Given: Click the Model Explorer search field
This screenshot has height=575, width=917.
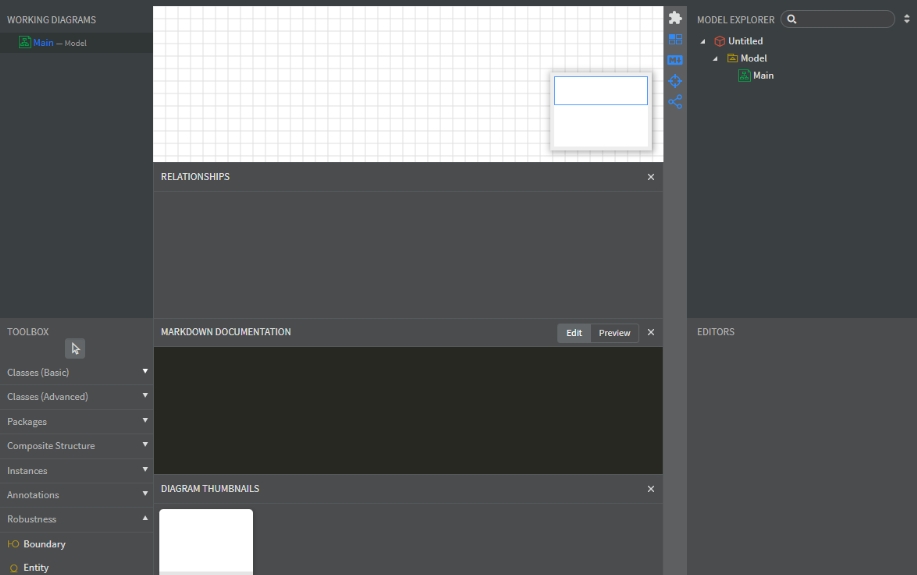Looking at the screenshot, I should [842, 19].
